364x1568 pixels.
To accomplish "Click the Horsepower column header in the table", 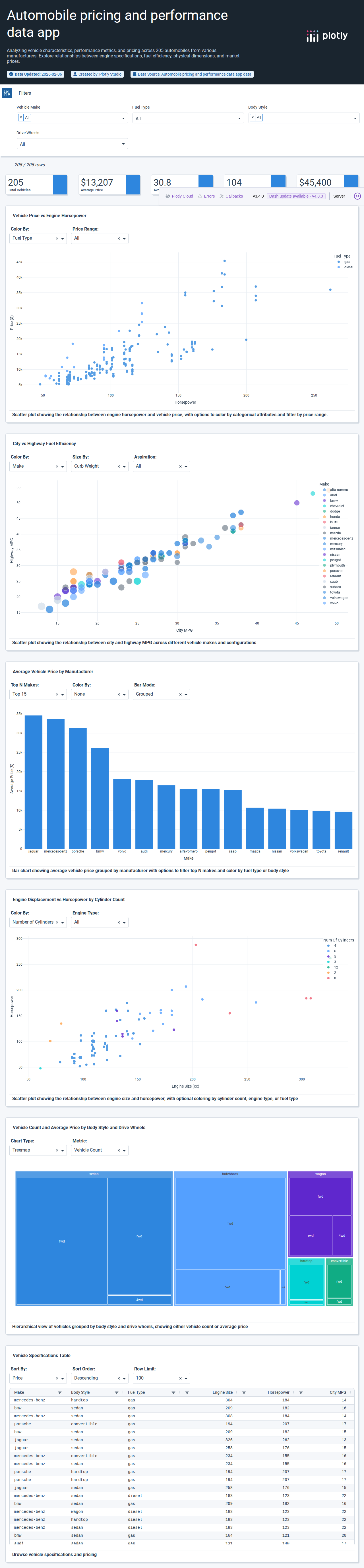I will point(278,1392).
